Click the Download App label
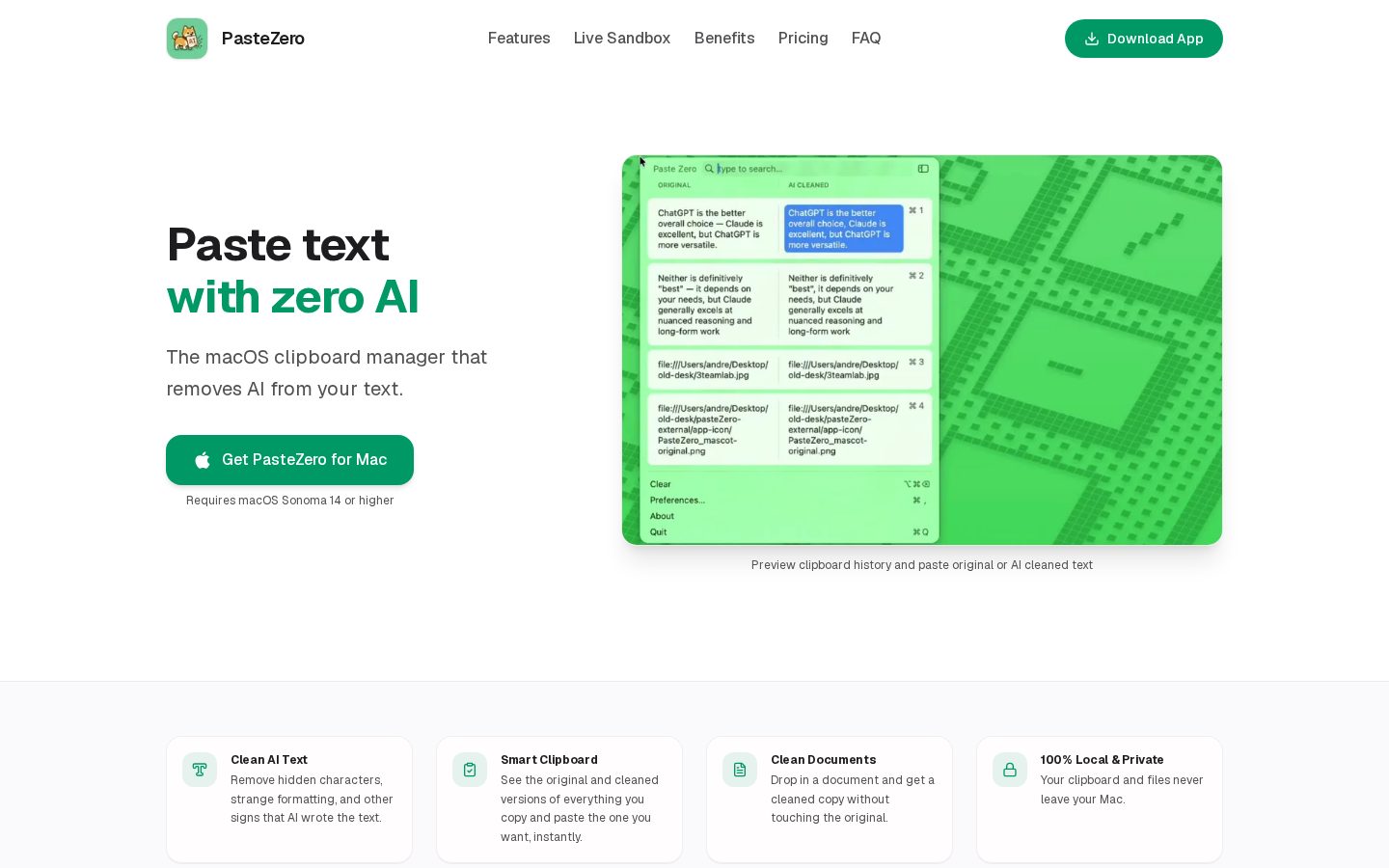The width and height of the screenshot is (1389, 868). [x=1156, y=39]
